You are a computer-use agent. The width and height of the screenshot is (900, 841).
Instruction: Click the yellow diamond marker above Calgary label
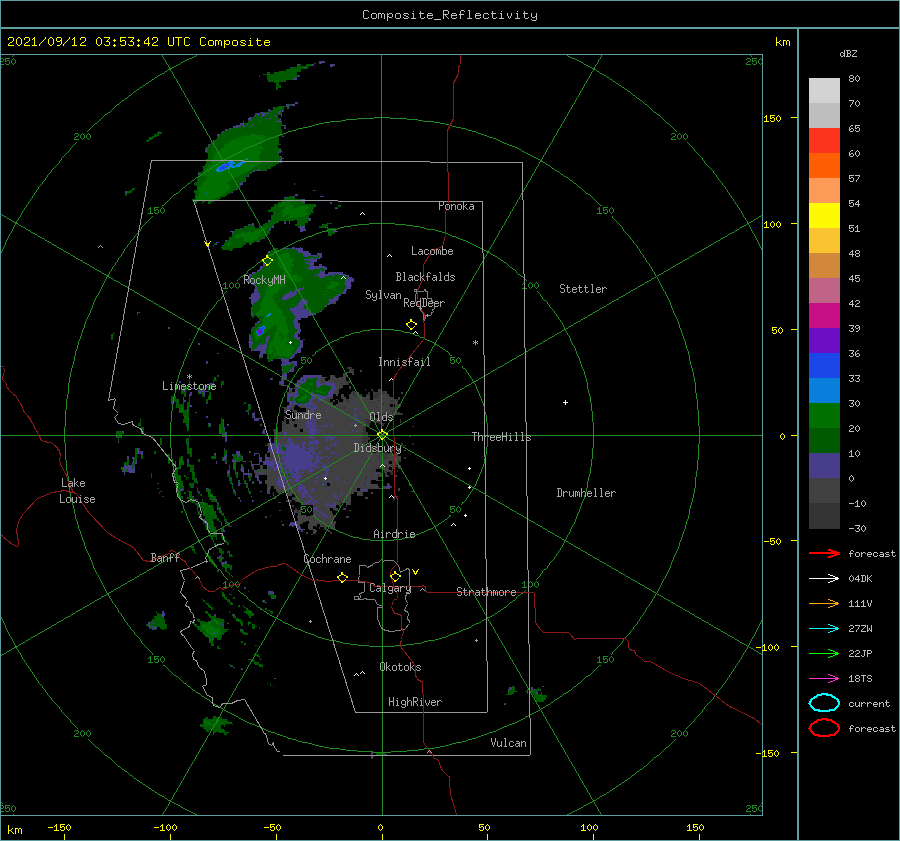click(x=395, y=576)
